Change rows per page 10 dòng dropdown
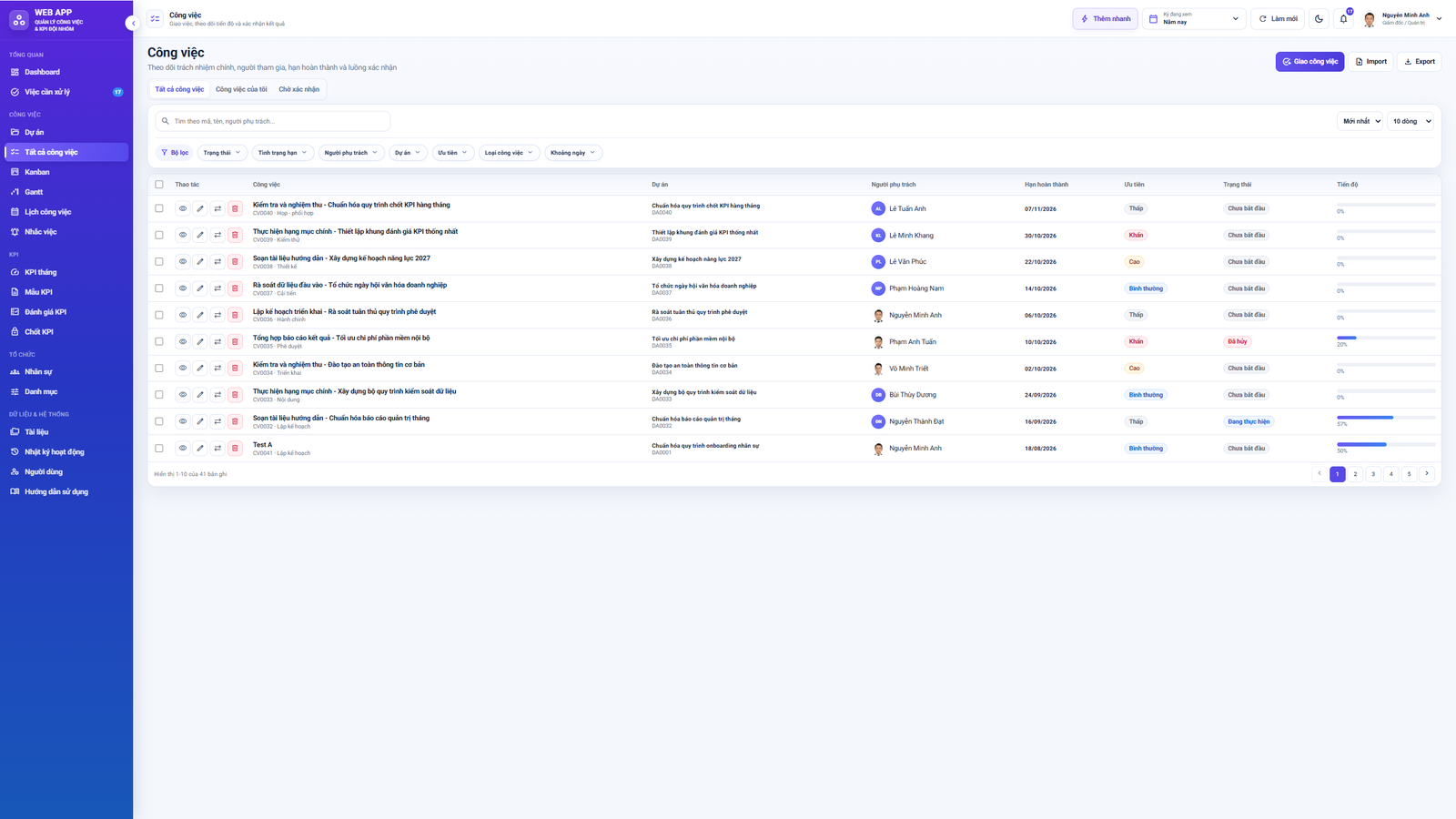 [x=1410, y=121]
